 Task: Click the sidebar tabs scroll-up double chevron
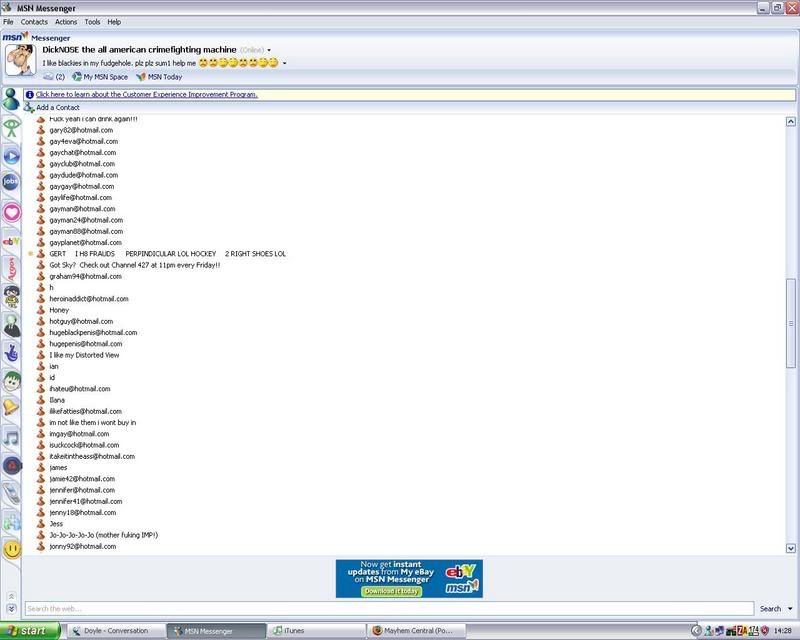11,596
